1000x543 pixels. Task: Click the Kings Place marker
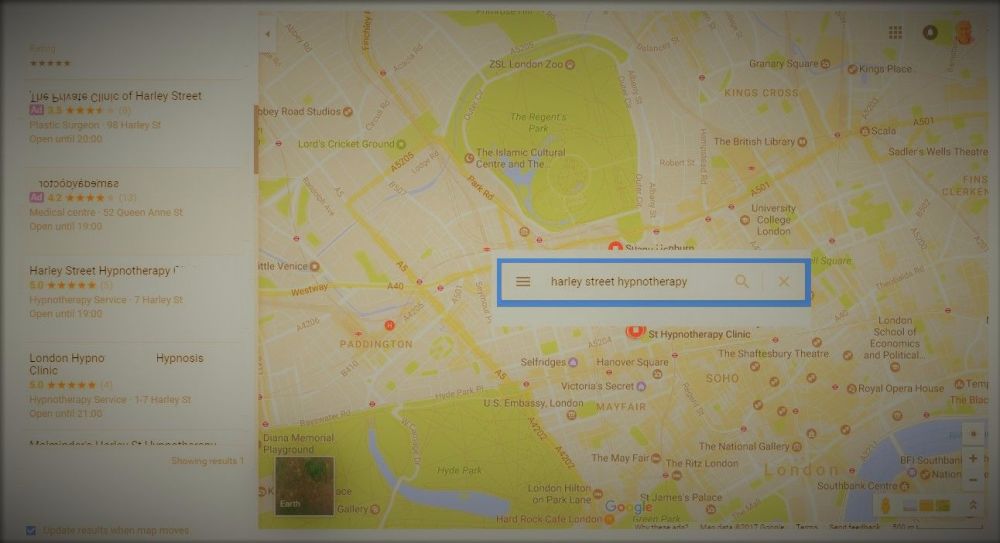coord(851,69)
